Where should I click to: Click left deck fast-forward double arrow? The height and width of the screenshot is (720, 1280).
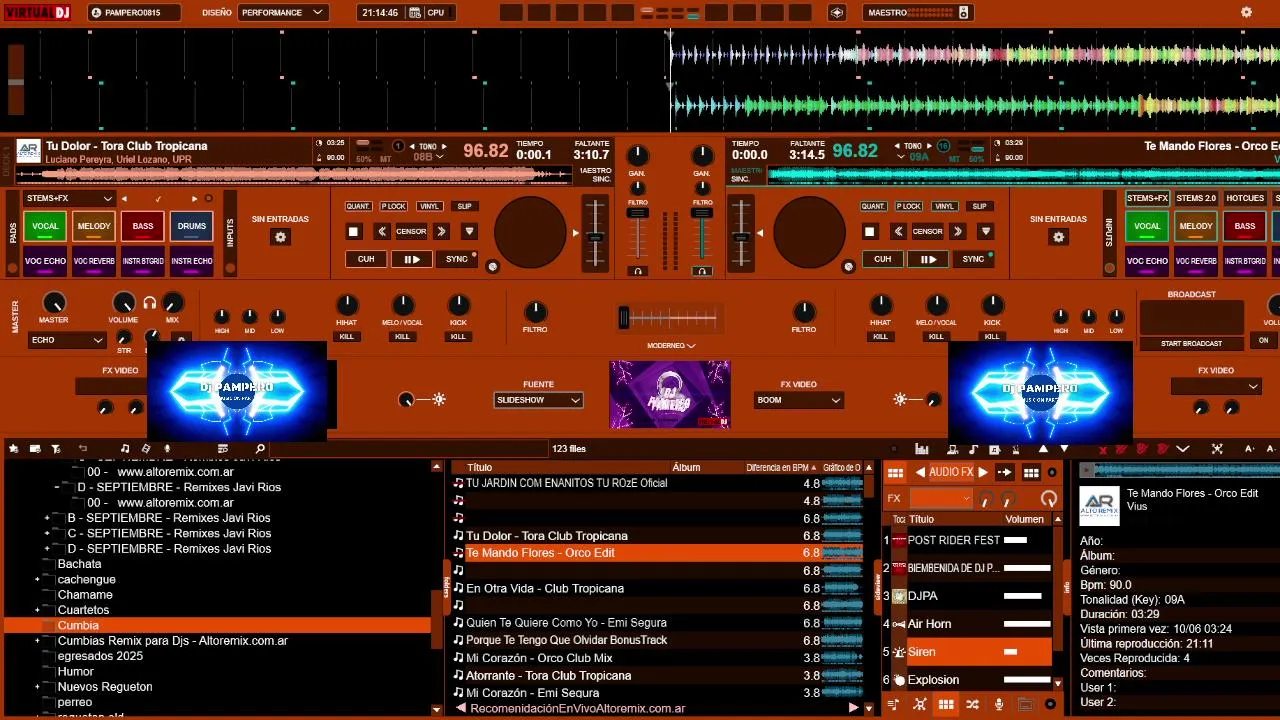pyautogui.click(x=441, y=231)
